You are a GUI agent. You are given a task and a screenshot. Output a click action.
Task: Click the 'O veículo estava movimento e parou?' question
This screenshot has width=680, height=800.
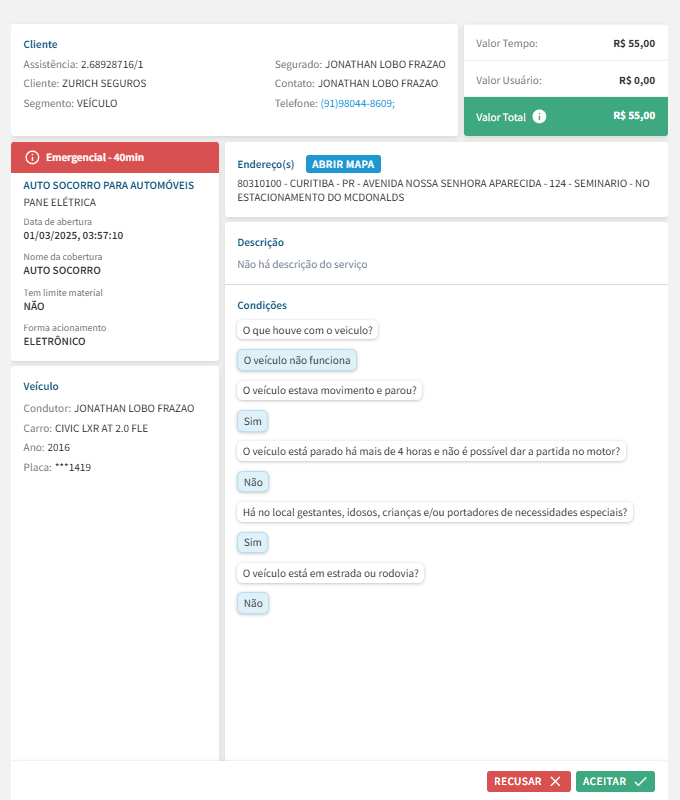coord(329,390)
